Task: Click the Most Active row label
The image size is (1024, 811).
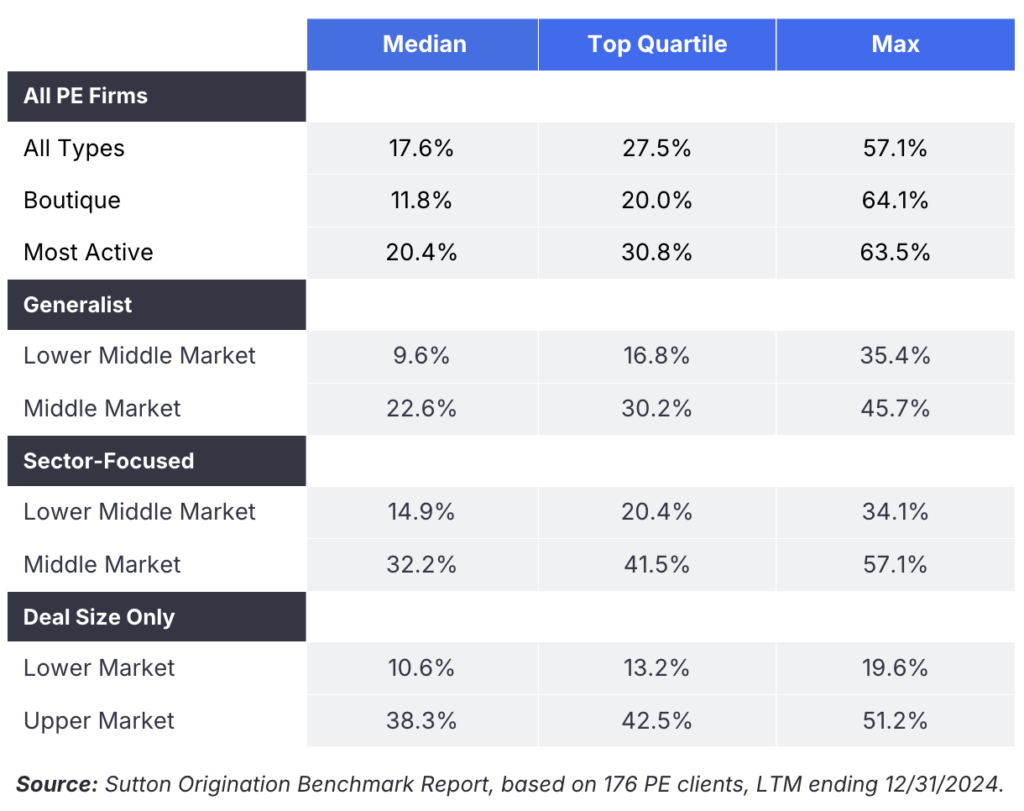Action: pyautogui.click(x=88, y=252)
